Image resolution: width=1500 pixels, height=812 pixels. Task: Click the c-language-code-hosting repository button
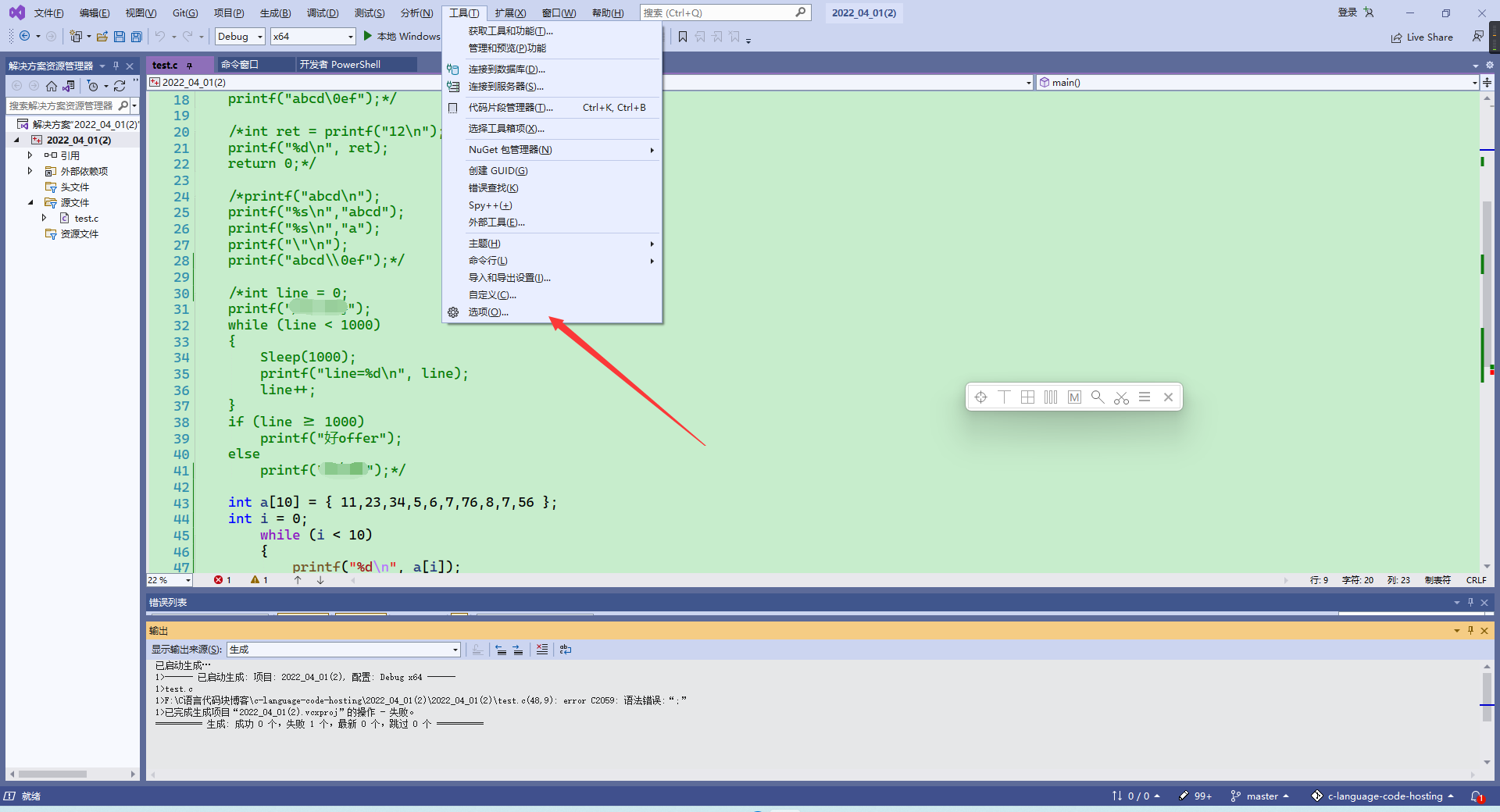1383,796
